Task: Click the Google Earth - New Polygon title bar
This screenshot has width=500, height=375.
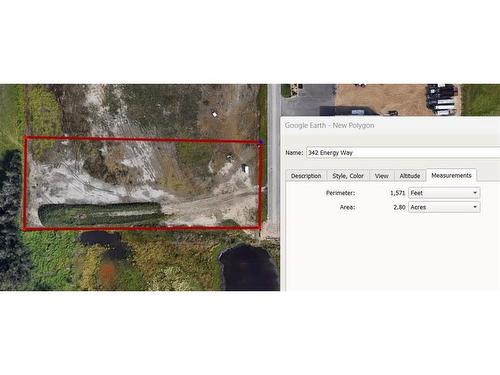Action: pyautogui.click(x=390, y=126)
